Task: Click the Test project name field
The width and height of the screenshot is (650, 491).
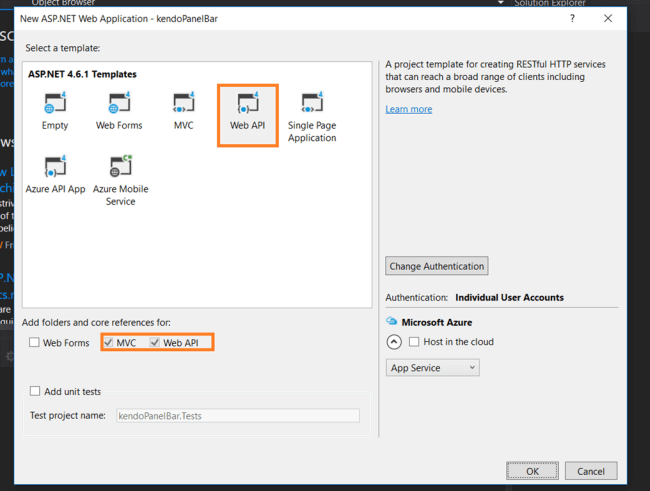Action: click(x=238, y=416)
